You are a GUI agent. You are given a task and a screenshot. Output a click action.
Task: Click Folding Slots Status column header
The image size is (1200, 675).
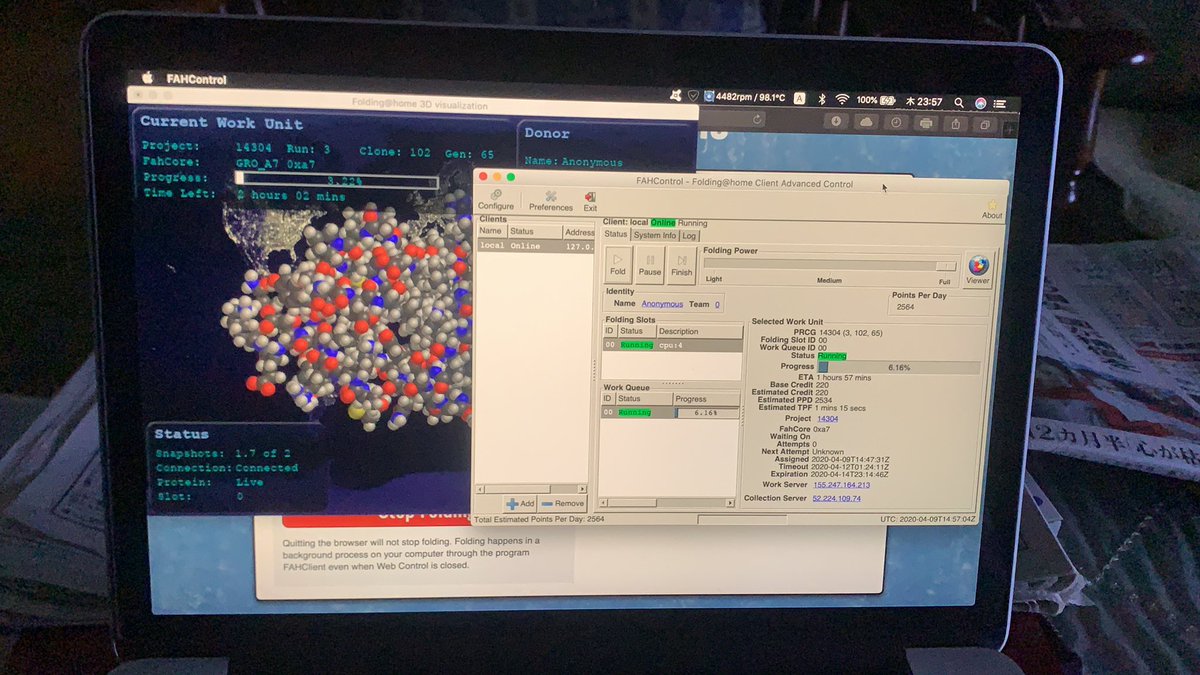[x=636, y=331]
